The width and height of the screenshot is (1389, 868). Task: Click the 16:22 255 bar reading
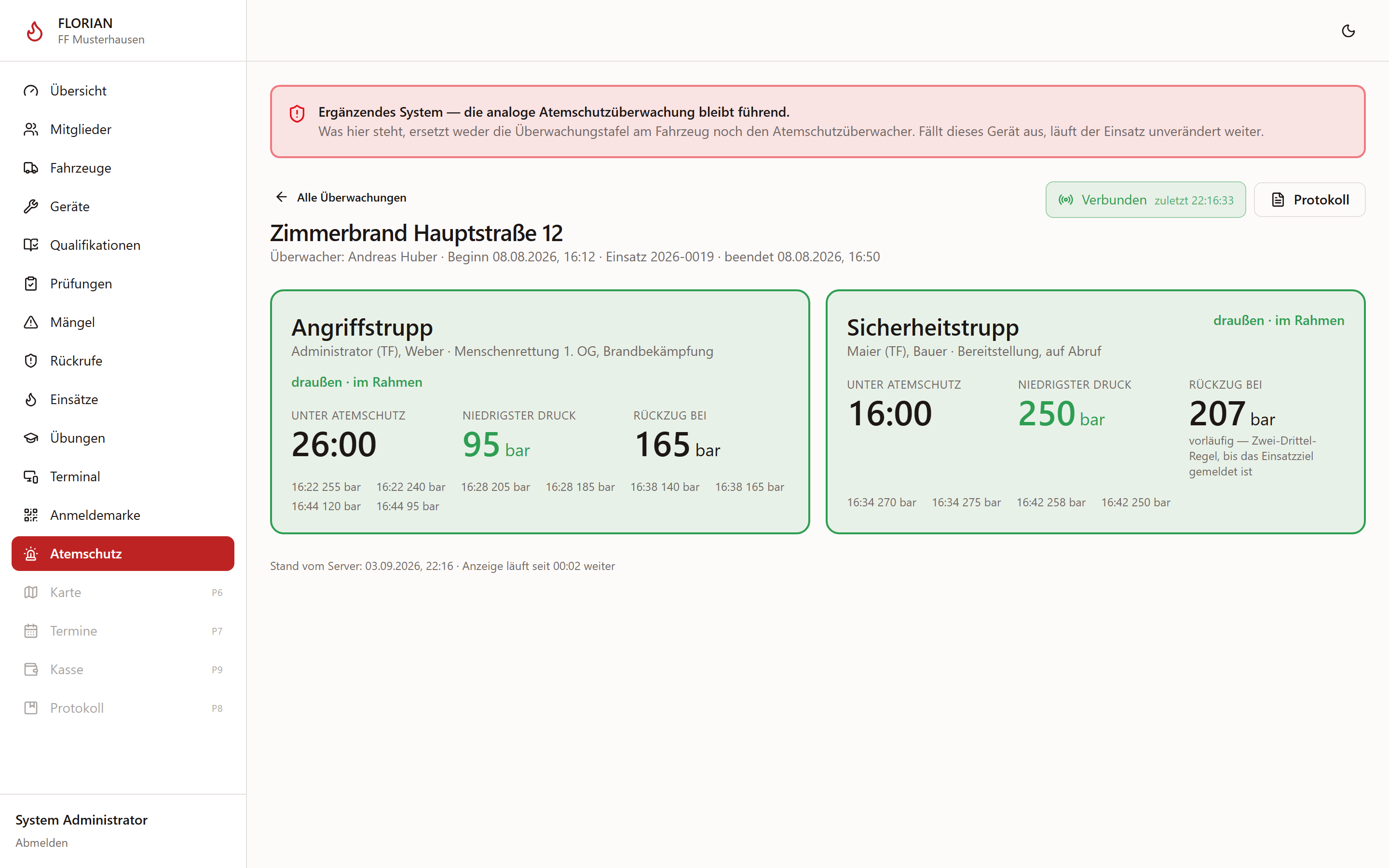tap(326, 486)
